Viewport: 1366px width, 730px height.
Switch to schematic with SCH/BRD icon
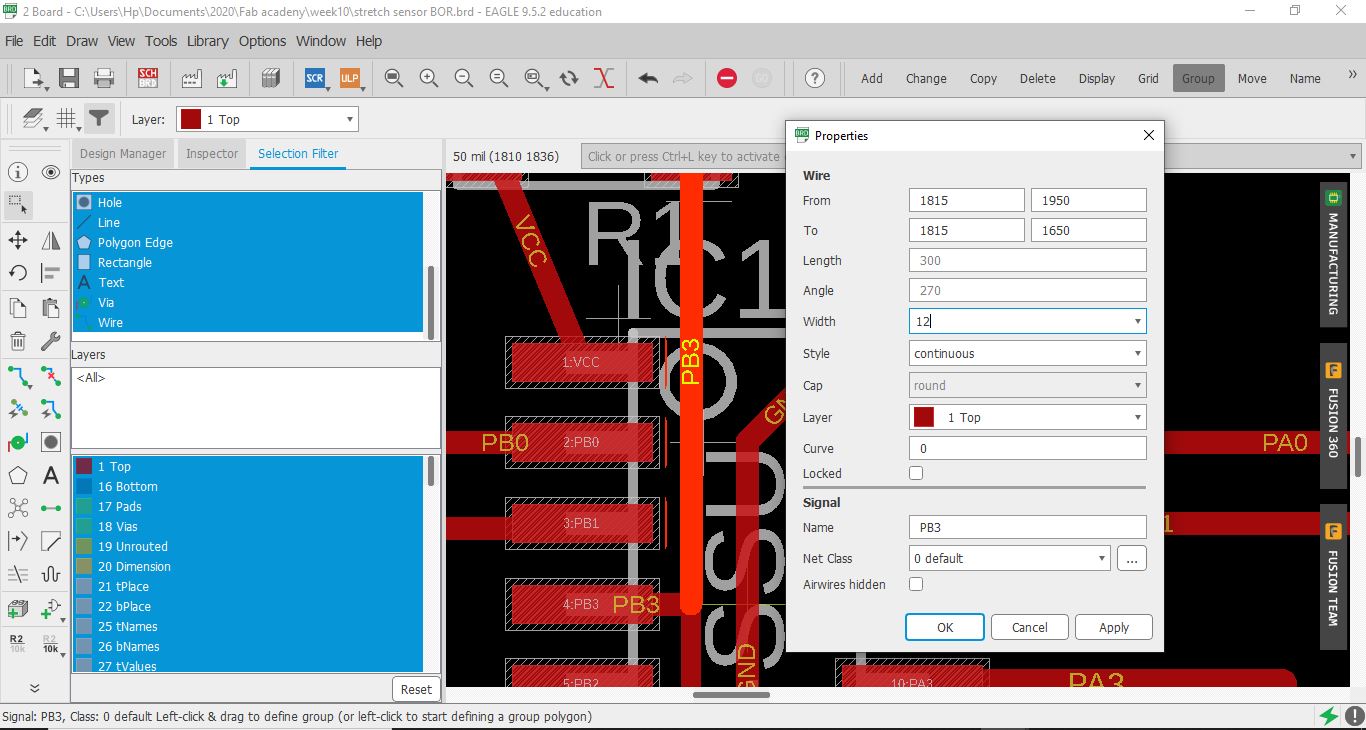148,78
